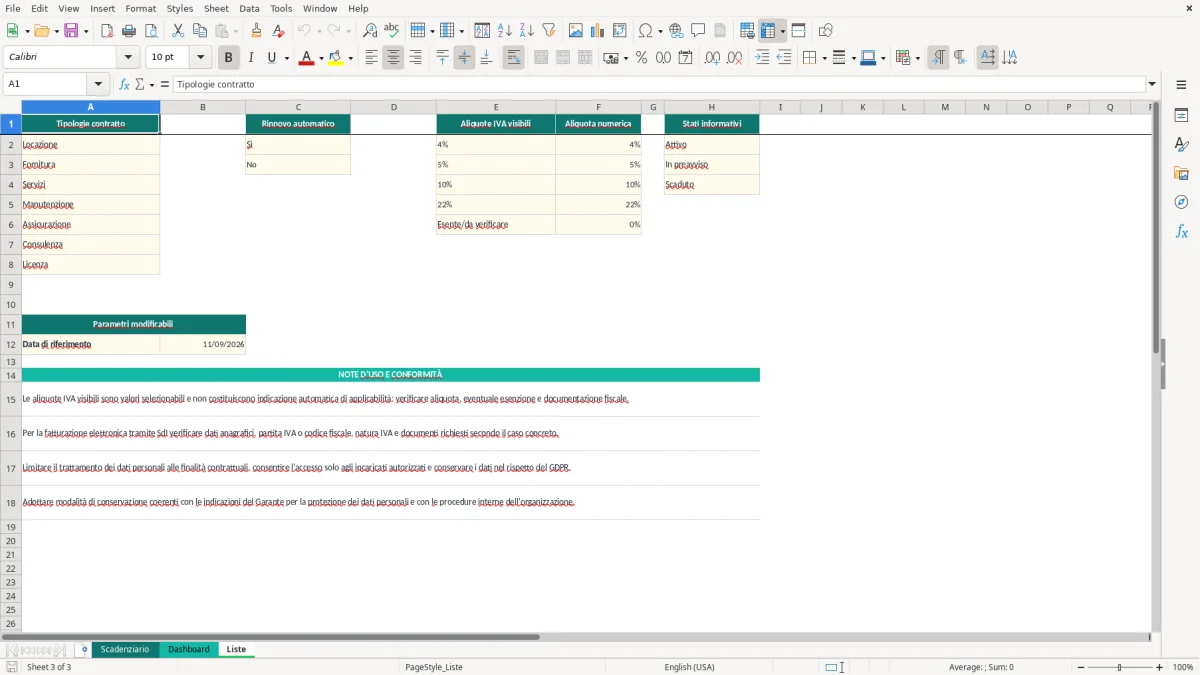
Task: Click the Sort Descending icon
Action: point(526,30)
